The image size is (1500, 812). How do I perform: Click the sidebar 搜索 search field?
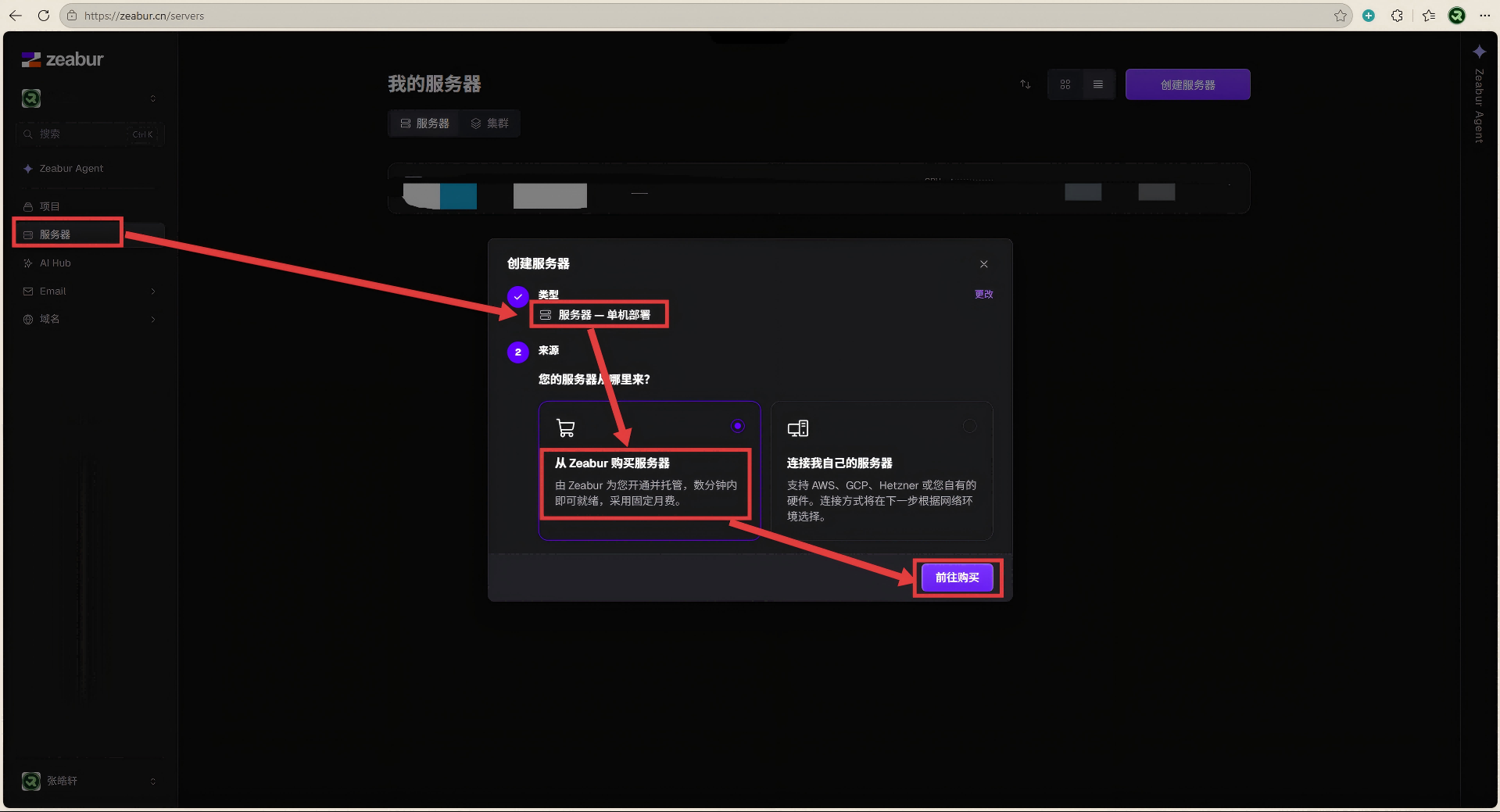click(x=91, y=134)
